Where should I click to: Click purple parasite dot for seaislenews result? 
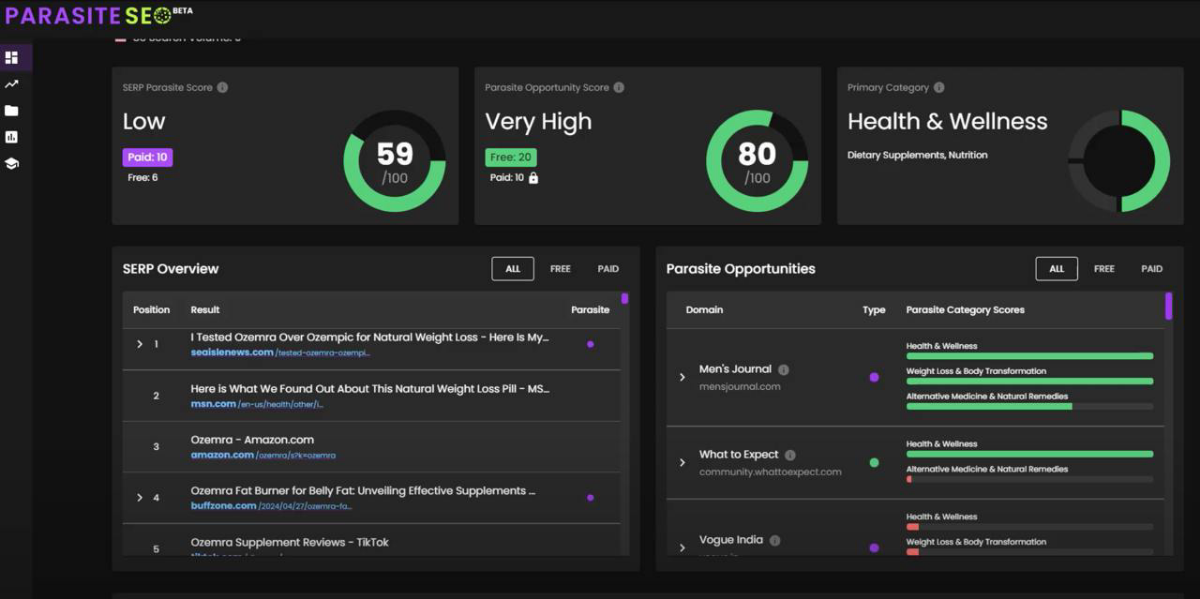coord(590,344)
